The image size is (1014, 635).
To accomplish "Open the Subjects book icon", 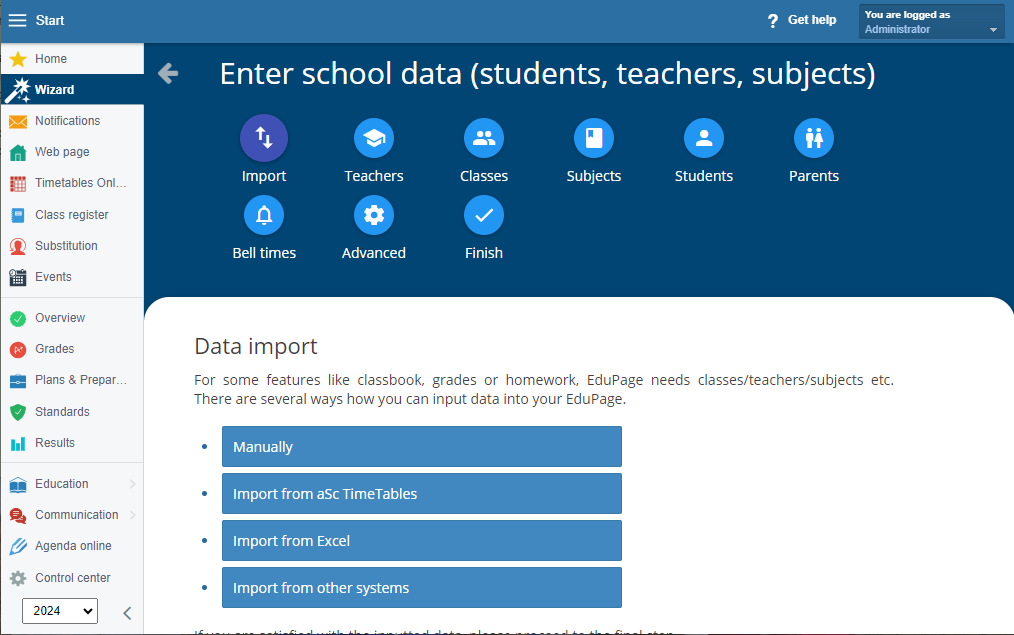I will [x=594, y=138].
